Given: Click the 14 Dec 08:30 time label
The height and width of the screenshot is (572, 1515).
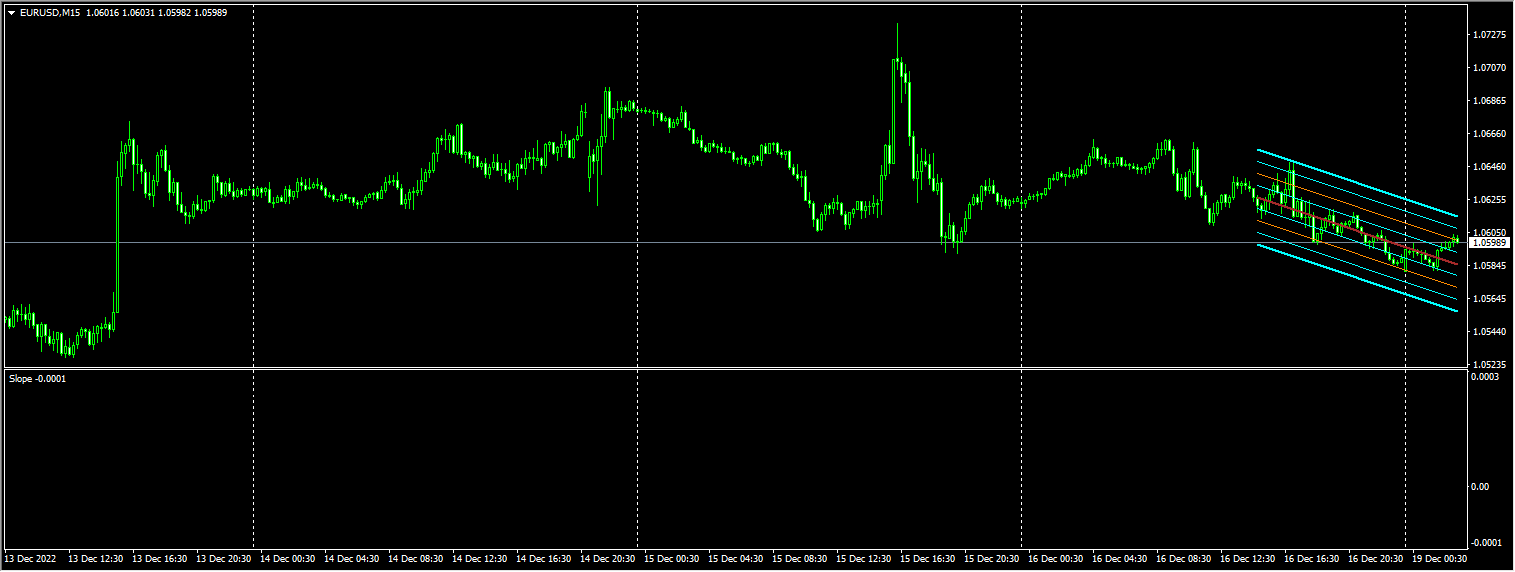Looking at the screenshot, I should coord(416,559).
